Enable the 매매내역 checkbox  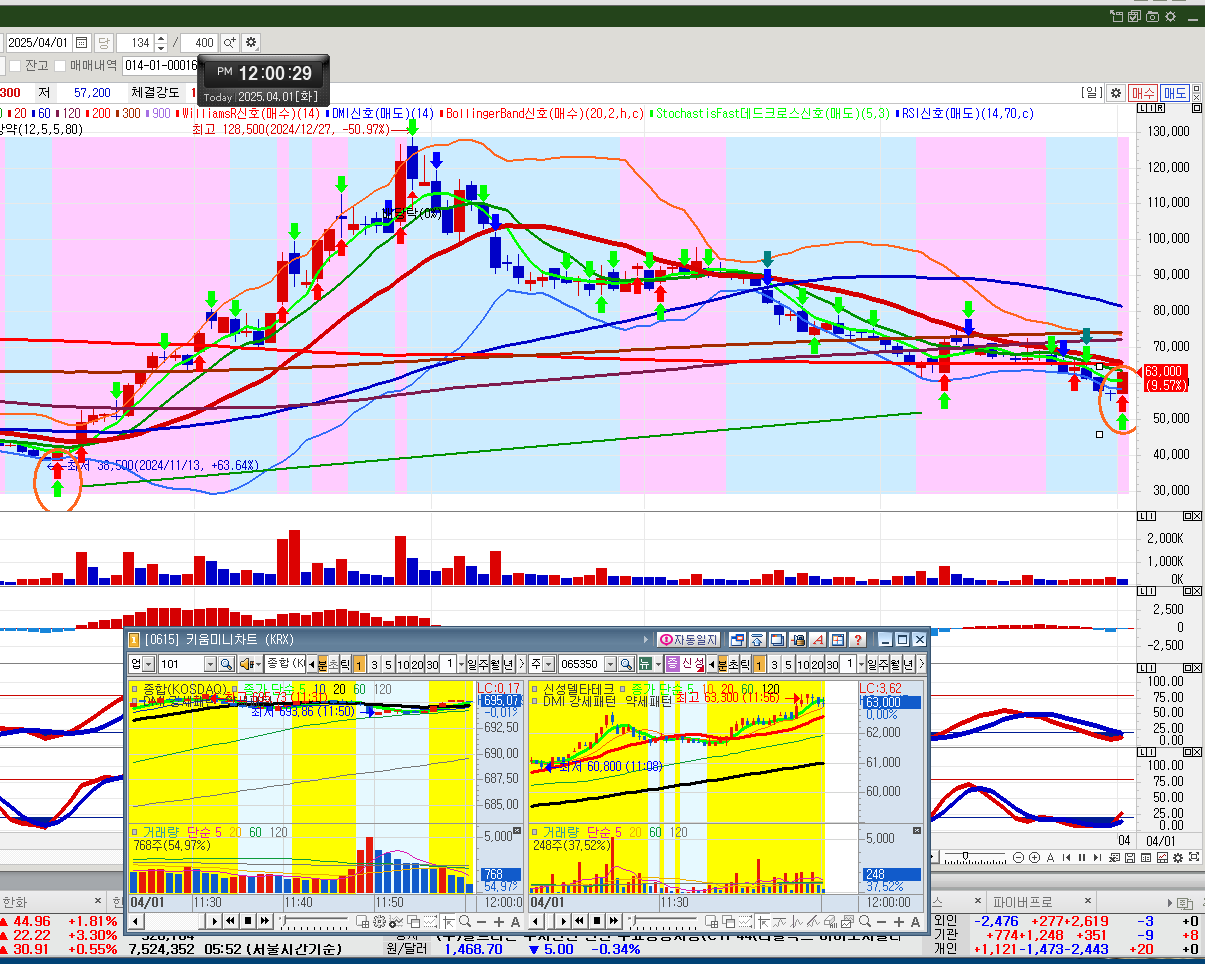[60, 66]
